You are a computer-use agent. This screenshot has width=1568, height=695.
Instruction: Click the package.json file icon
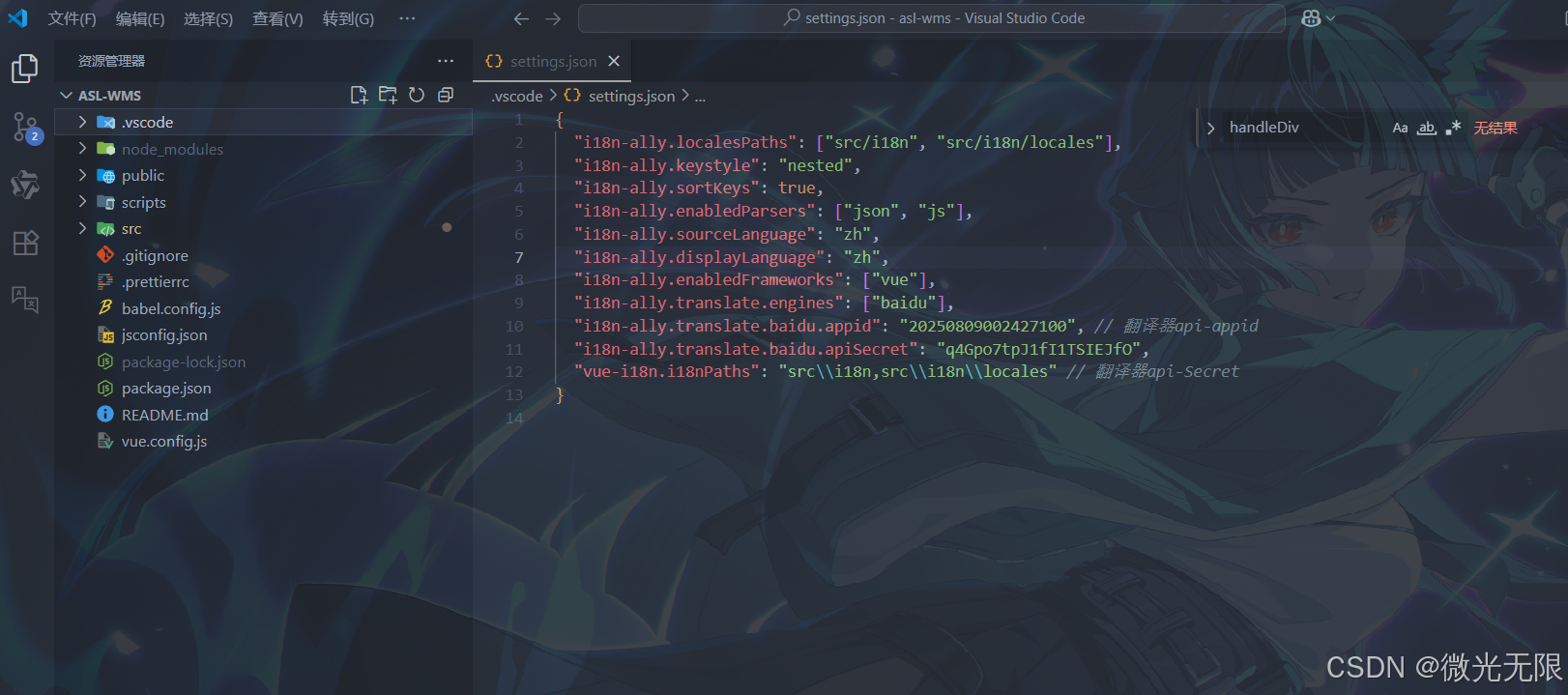(x=105, y=388)
